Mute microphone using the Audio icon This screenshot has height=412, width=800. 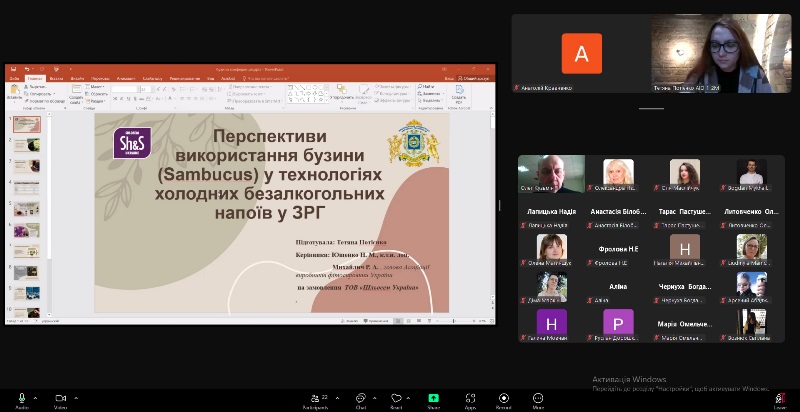[x=22, y=399]
